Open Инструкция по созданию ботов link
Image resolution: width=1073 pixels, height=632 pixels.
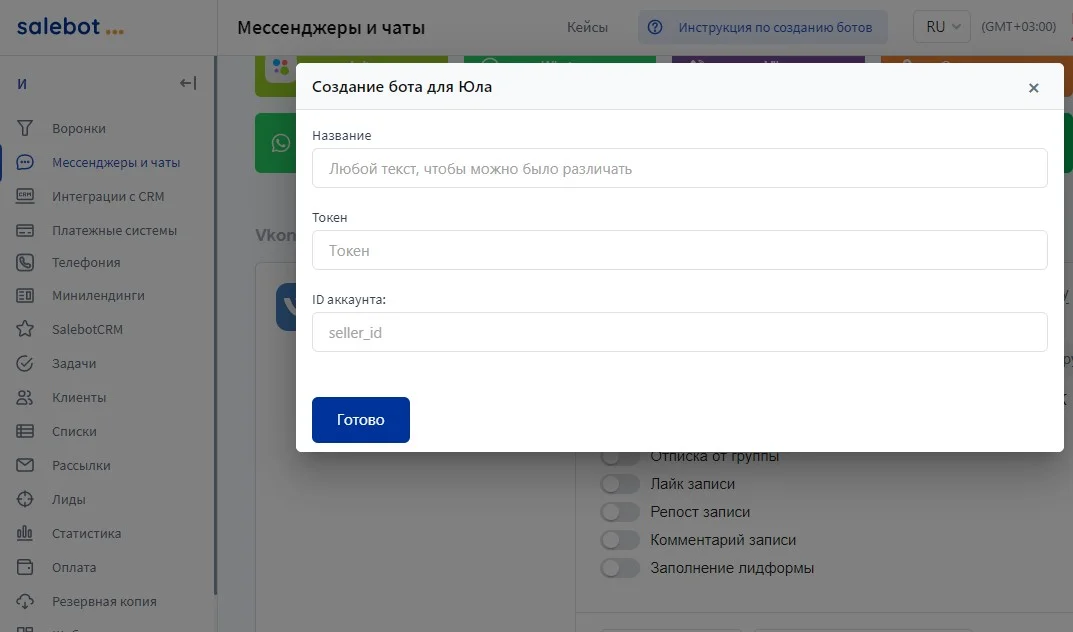click(762, 27)
